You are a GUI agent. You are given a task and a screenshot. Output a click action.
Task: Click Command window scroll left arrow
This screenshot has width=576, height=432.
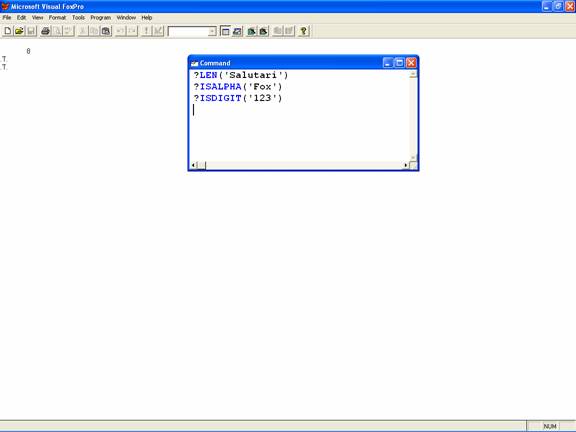point(193,165)
